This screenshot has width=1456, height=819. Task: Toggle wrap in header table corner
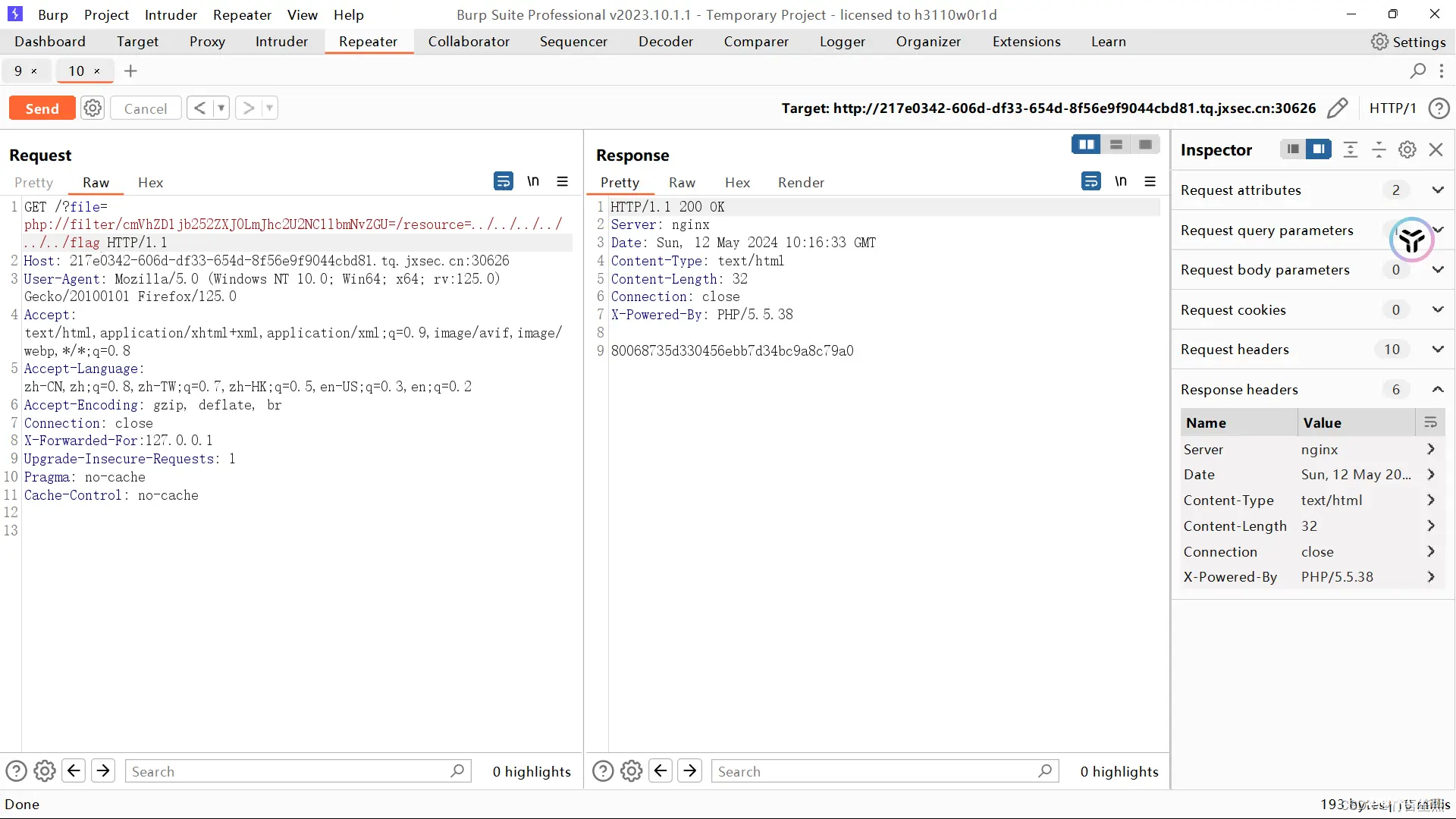pos(1430,422)
